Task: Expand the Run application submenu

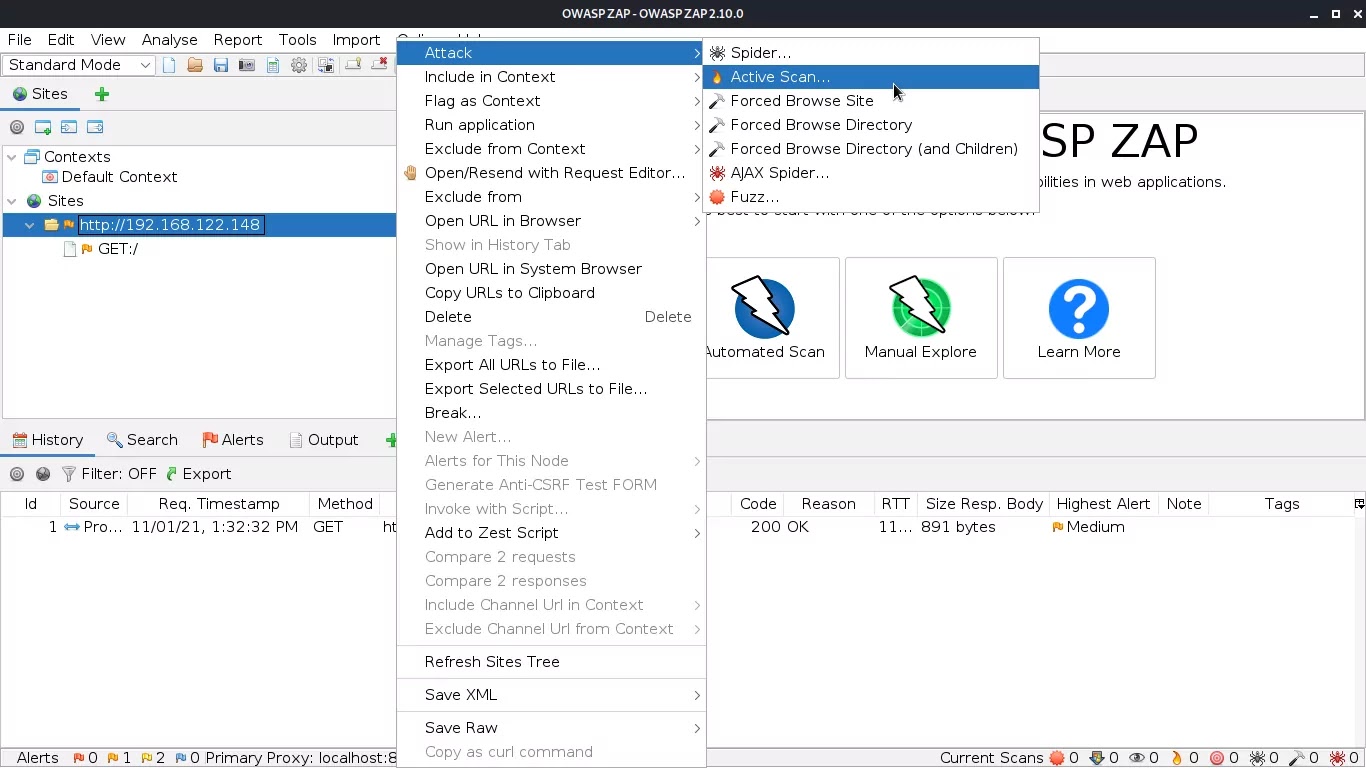Action: pyautogui.click(x=551, y=125)
